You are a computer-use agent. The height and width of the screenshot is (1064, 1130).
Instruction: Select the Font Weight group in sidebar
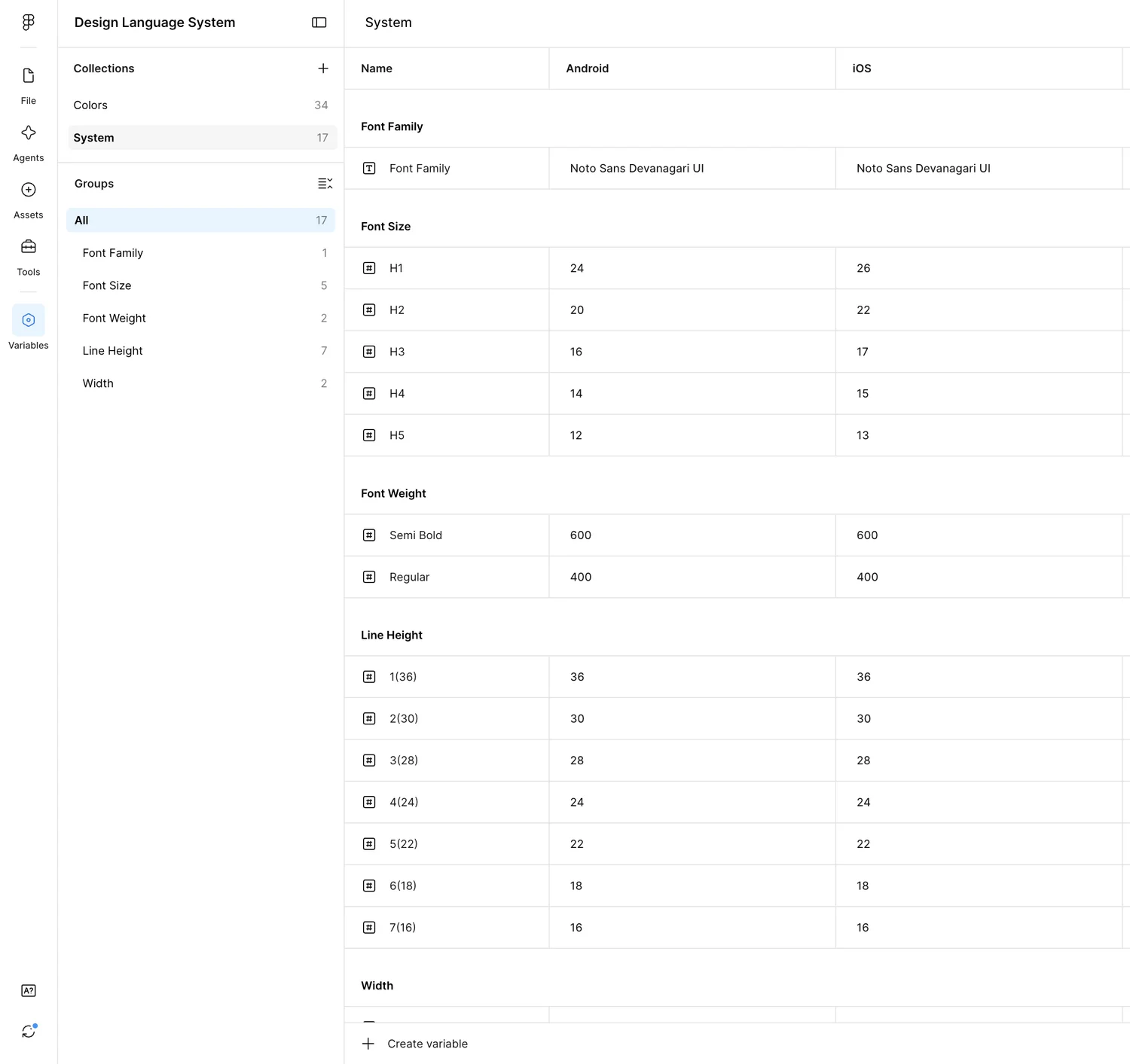point(201,319)
